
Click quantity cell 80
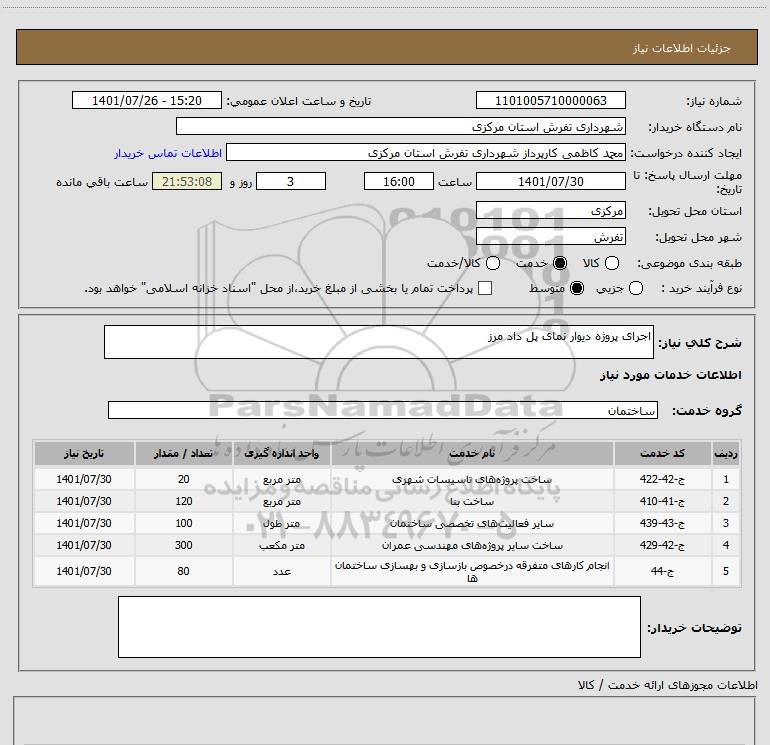pyautogui.click(x=183, y=571)
